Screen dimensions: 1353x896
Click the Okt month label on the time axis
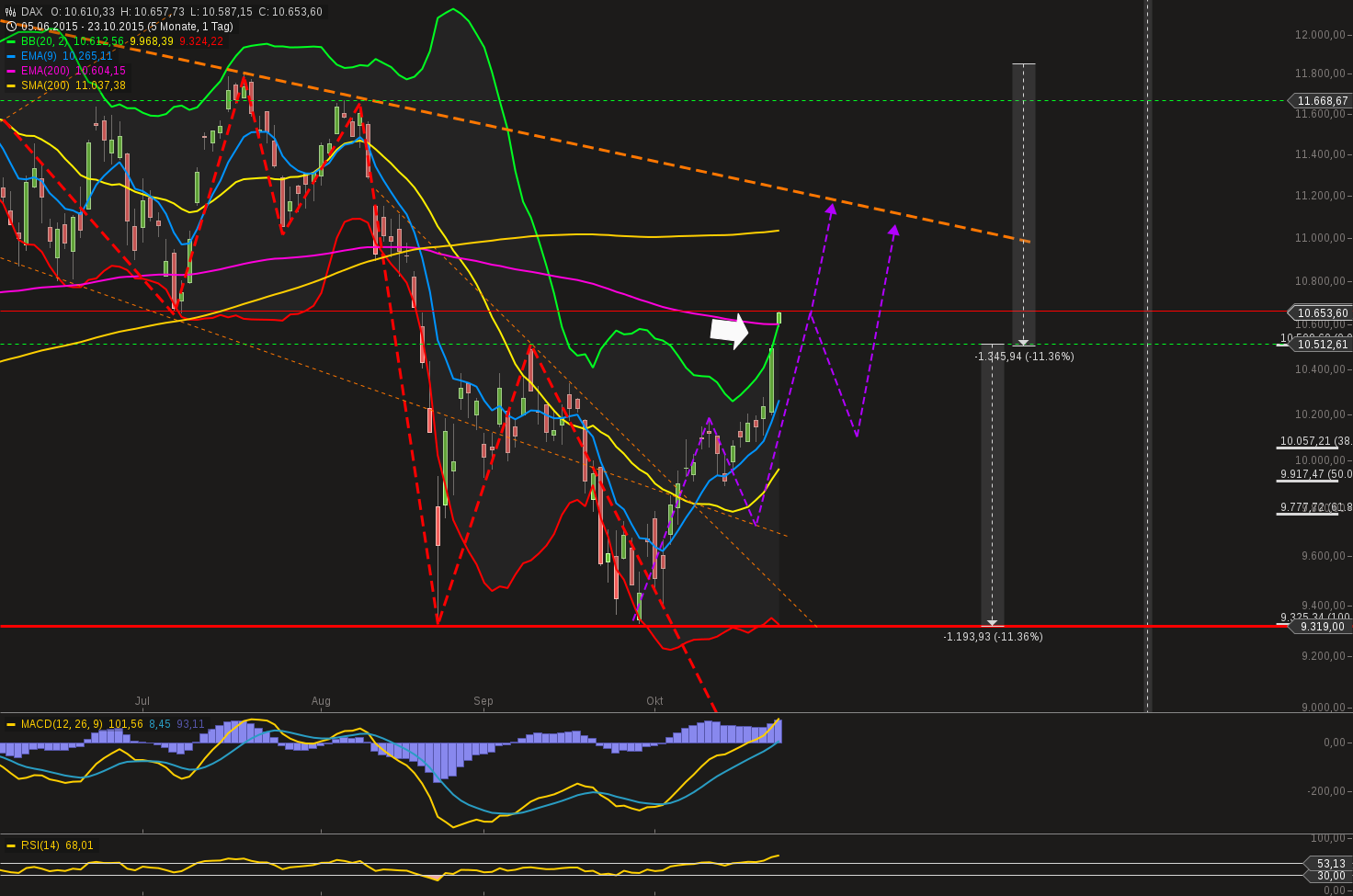(x=654, y=701)
